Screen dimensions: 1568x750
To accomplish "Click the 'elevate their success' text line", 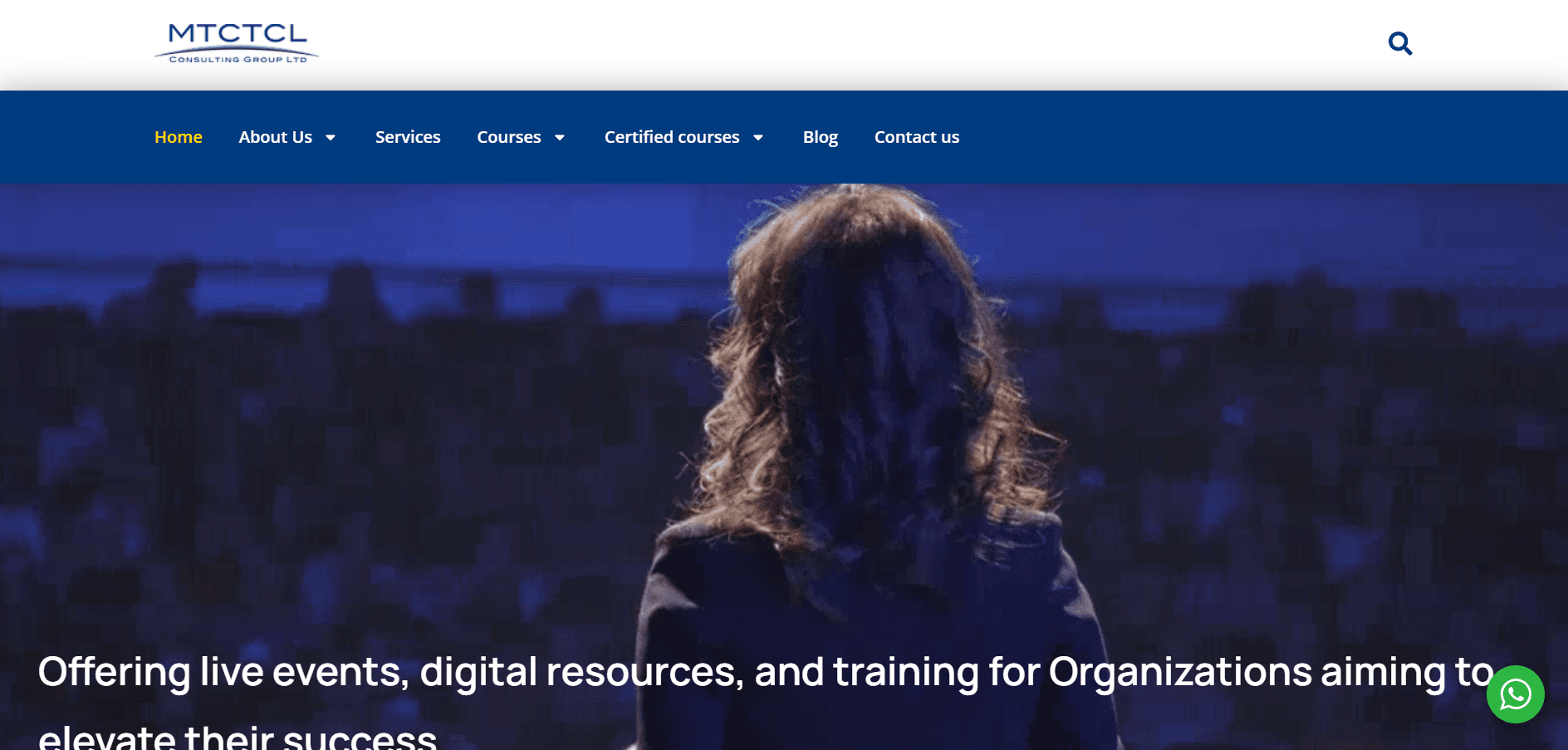I will (x=238, y=736).
